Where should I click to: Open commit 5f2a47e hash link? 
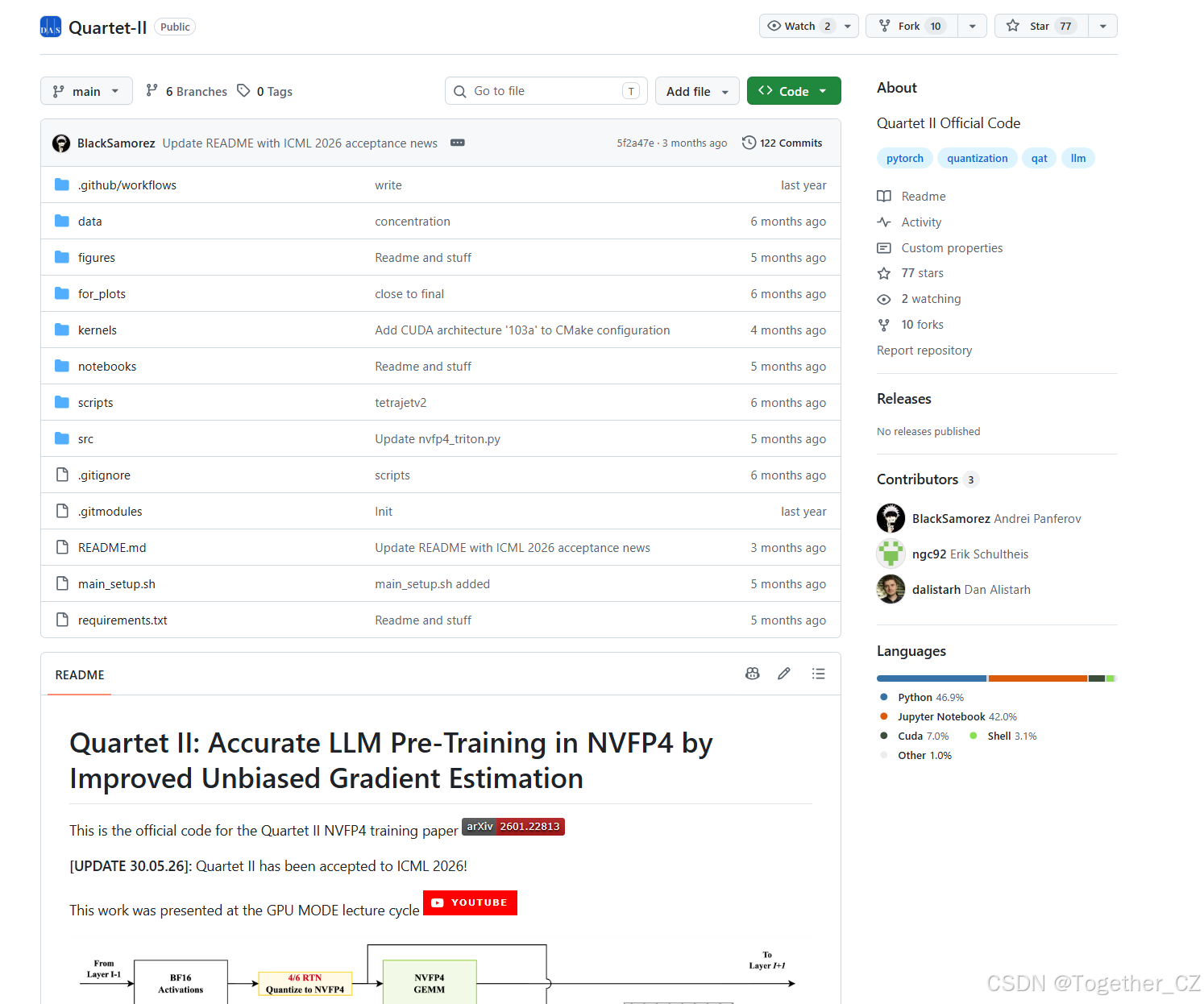pos(636,143)
